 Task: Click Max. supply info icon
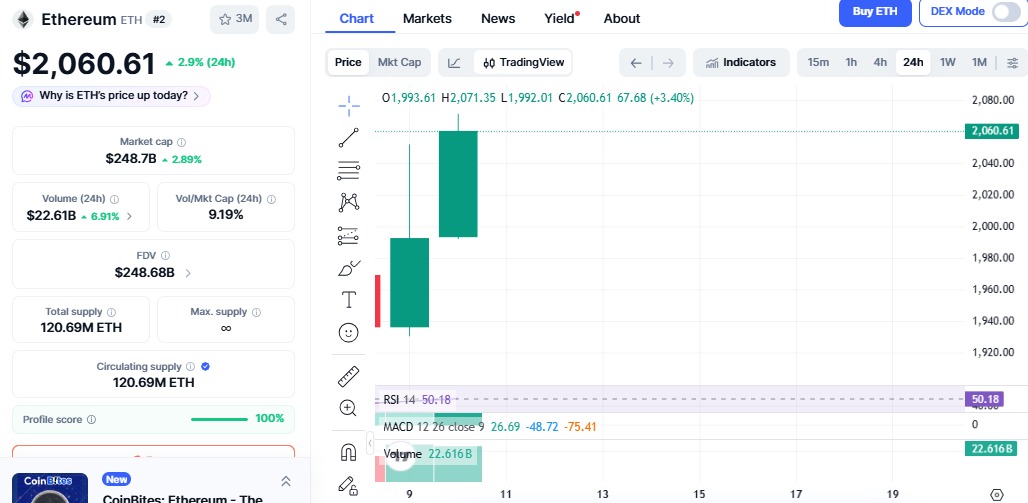(x=256, y=312)
